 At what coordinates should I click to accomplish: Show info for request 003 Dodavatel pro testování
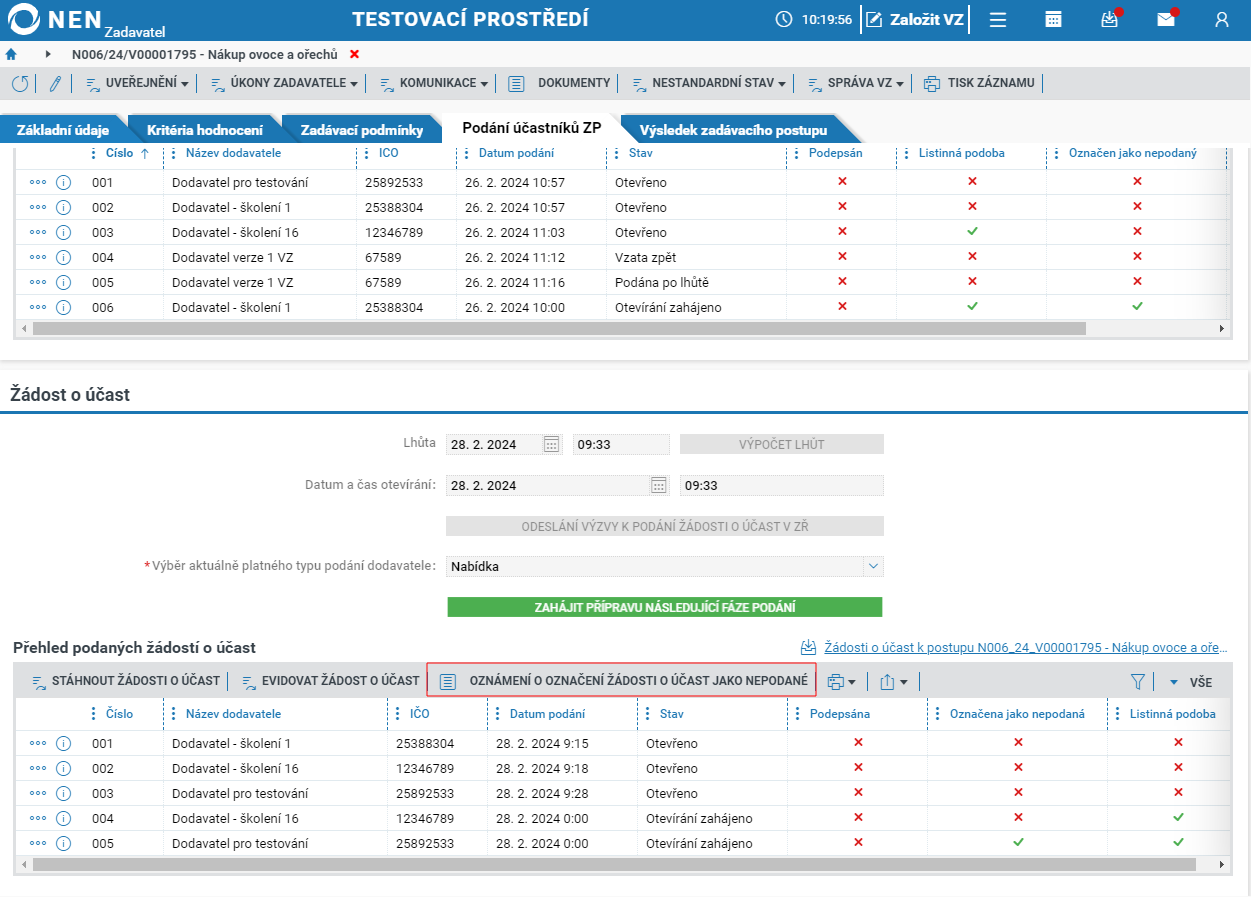point(63,793)
